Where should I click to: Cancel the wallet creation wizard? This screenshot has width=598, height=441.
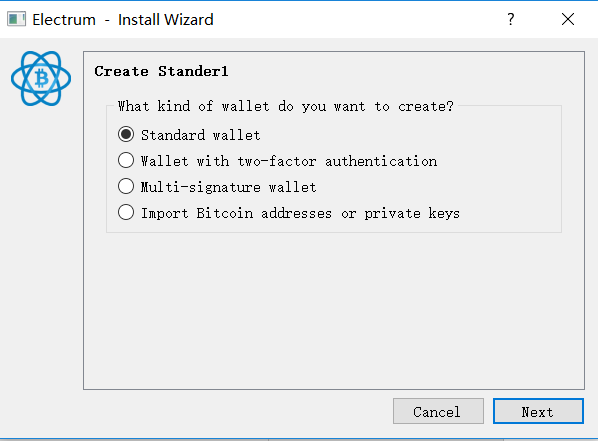pos(438,411)
